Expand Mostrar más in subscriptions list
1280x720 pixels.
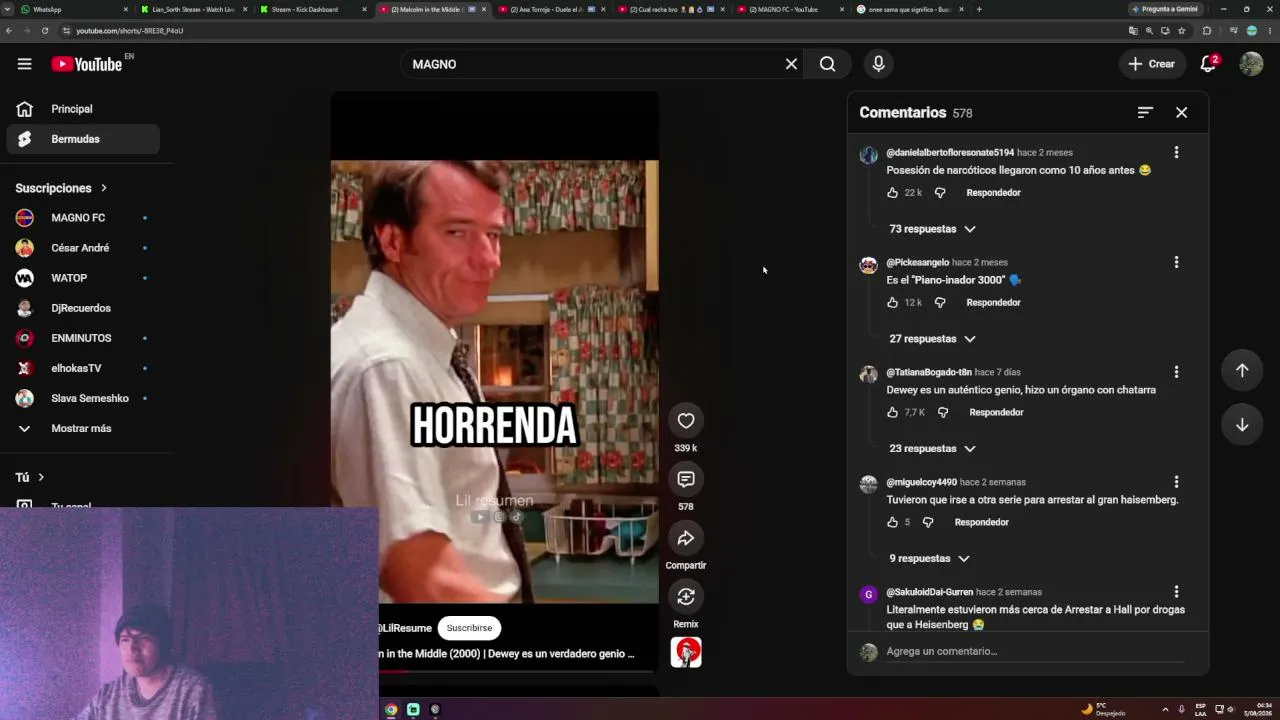pos(80,428)
